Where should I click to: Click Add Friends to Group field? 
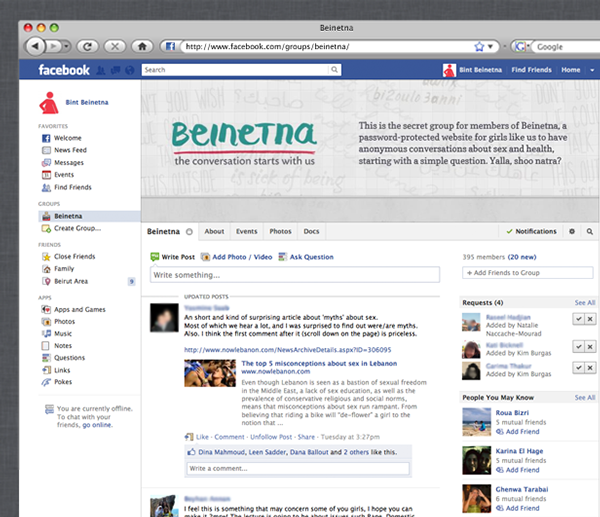pos(527,272)
